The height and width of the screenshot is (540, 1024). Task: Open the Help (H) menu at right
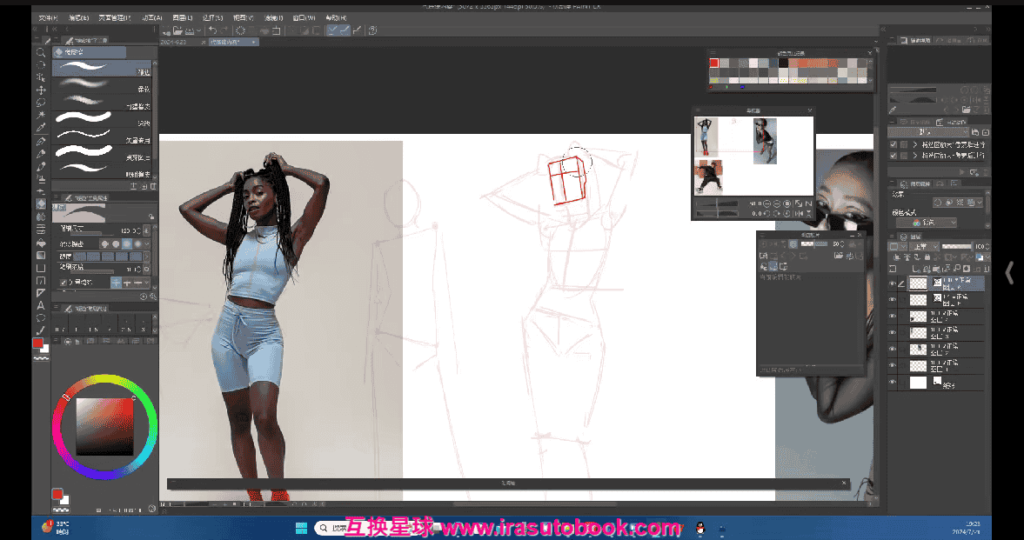(336, 18)
